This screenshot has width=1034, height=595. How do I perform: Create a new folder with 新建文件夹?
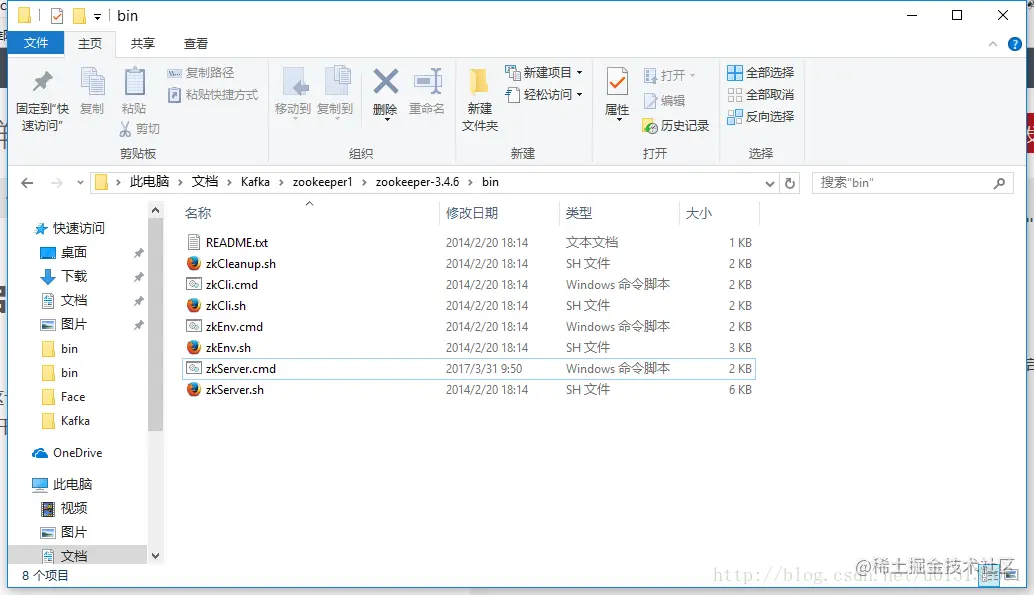pyautogui.click(x=479, y=99)
